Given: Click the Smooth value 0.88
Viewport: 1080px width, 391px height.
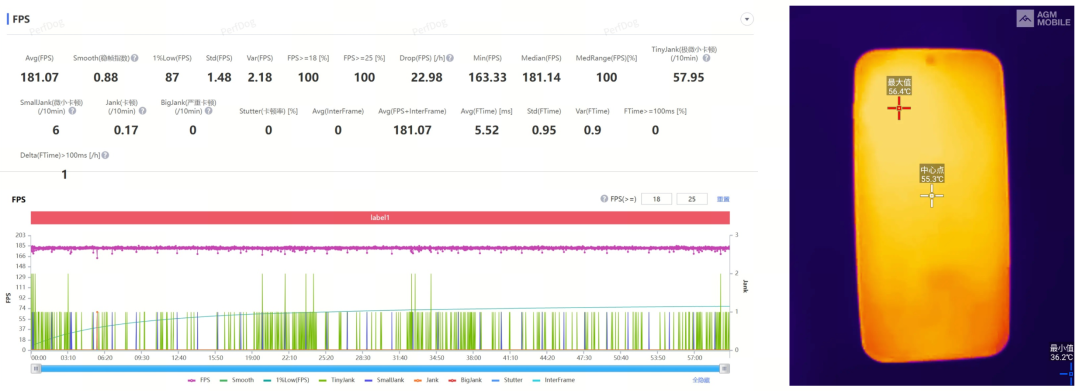Looking at the screenshot, I should 105,77.
